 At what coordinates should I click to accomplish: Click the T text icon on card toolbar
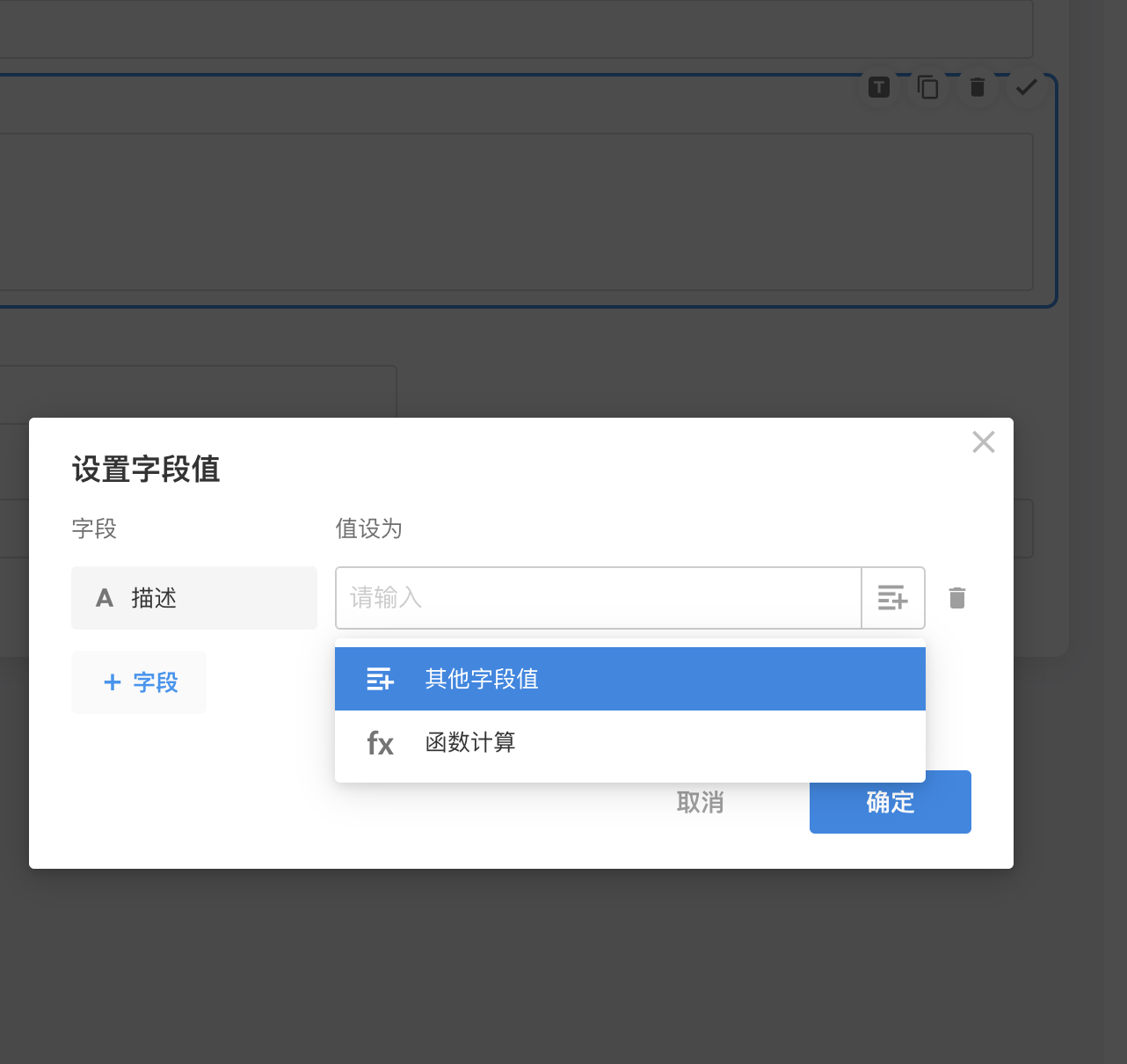click(x=879, y=87)
